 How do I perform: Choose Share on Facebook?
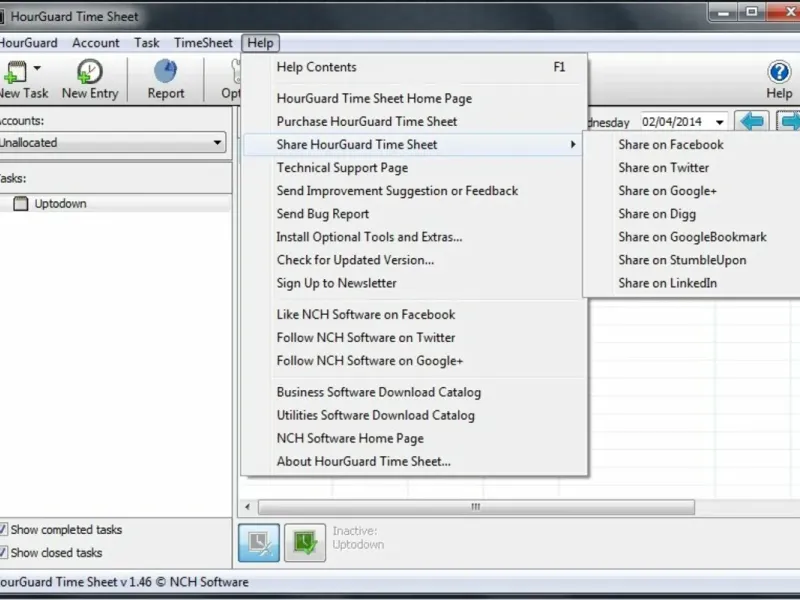(x=692, y=144)
